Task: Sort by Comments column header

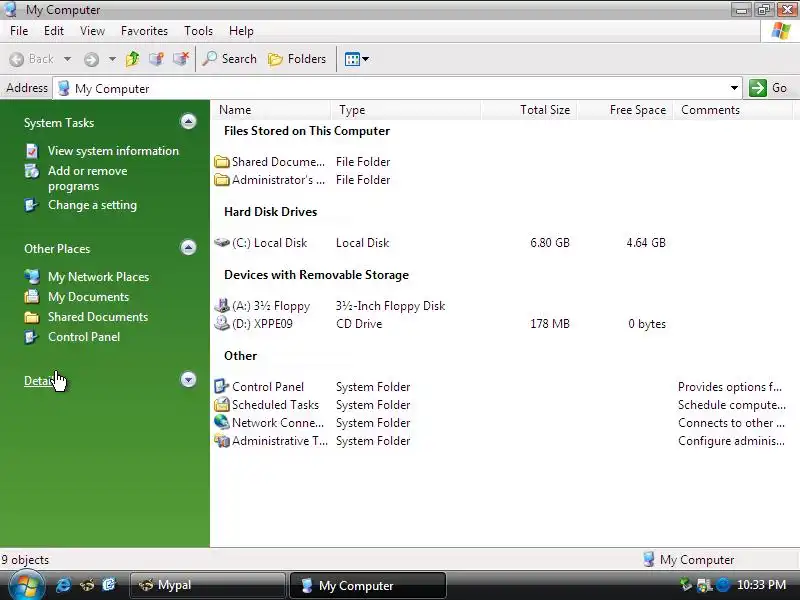Action: click(x=734, y=110)
